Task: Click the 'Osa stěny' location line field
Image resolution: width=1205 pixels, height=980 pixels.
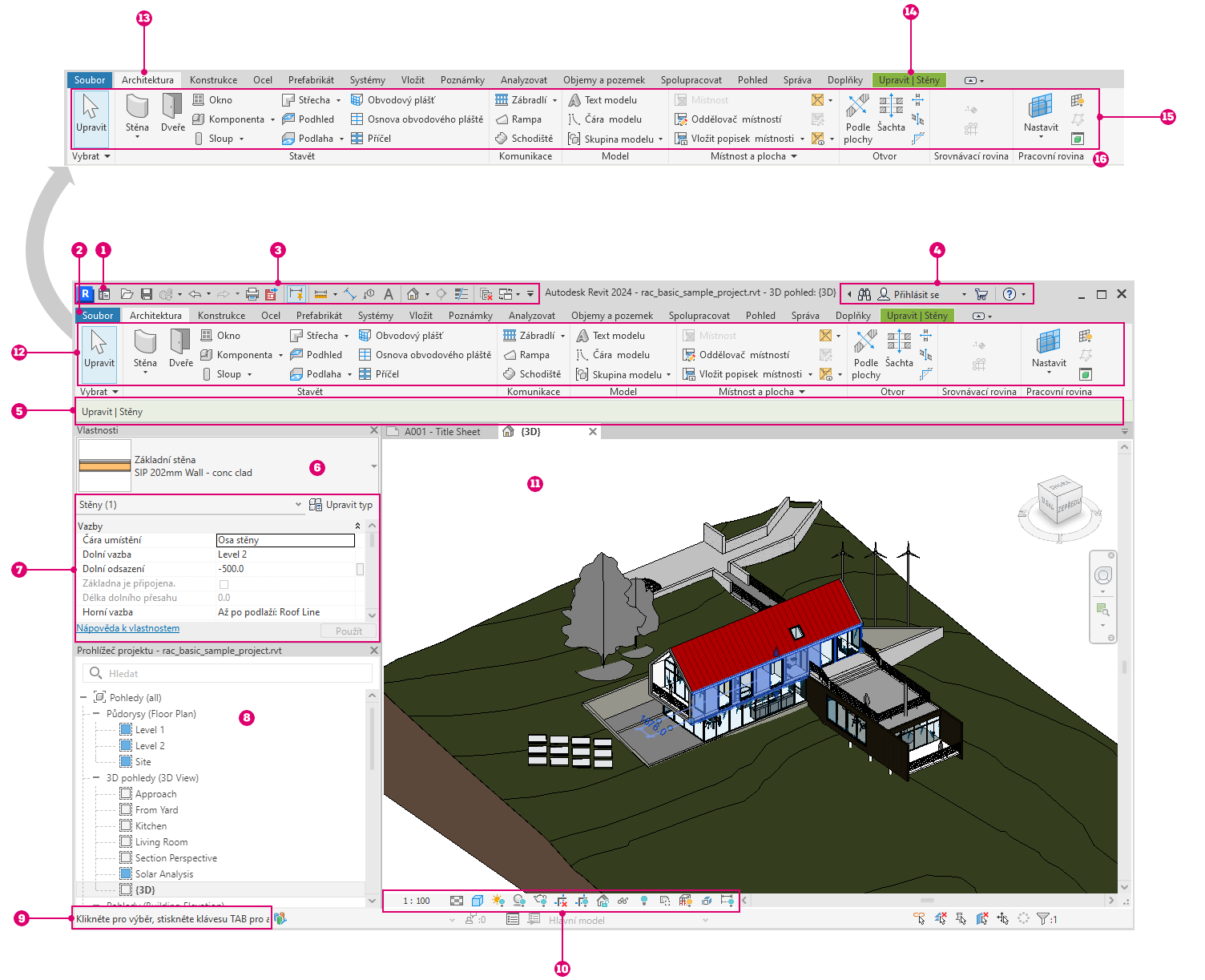Action: point(285,540)
